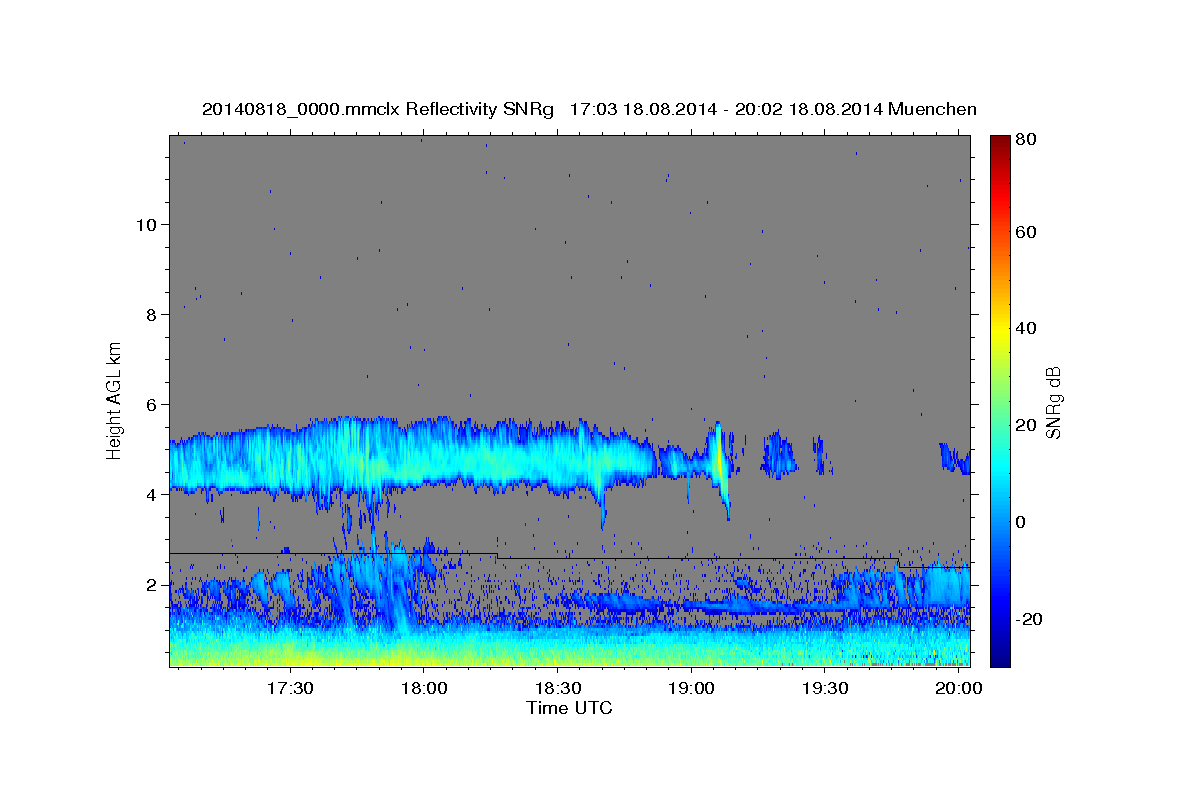Click the dark blue bottom of colorbar
Image resolution: width=1200 pixels, height=800 pixels.
click(x=1000, y=655)
